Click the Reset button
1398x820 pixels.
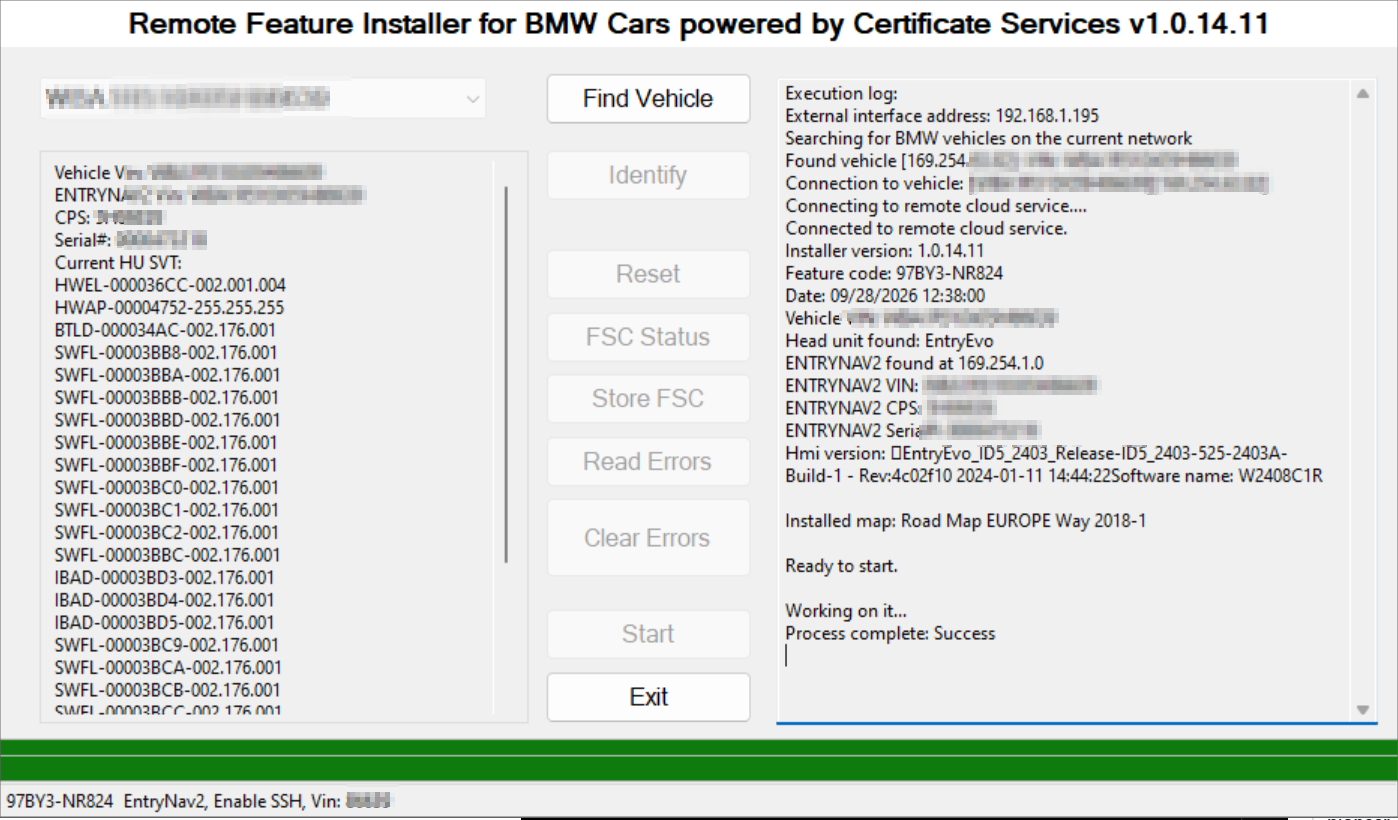click(648, 274)
